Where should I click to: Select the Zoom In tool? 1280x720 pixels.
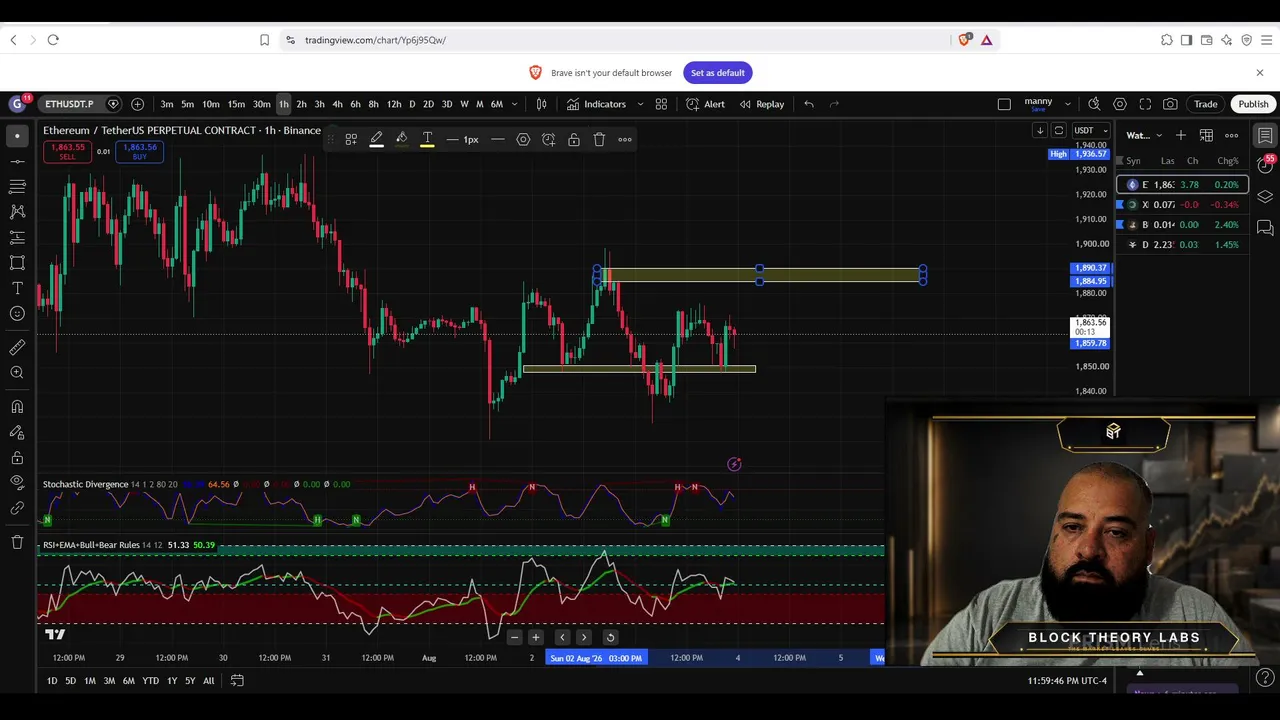(17, 373)
